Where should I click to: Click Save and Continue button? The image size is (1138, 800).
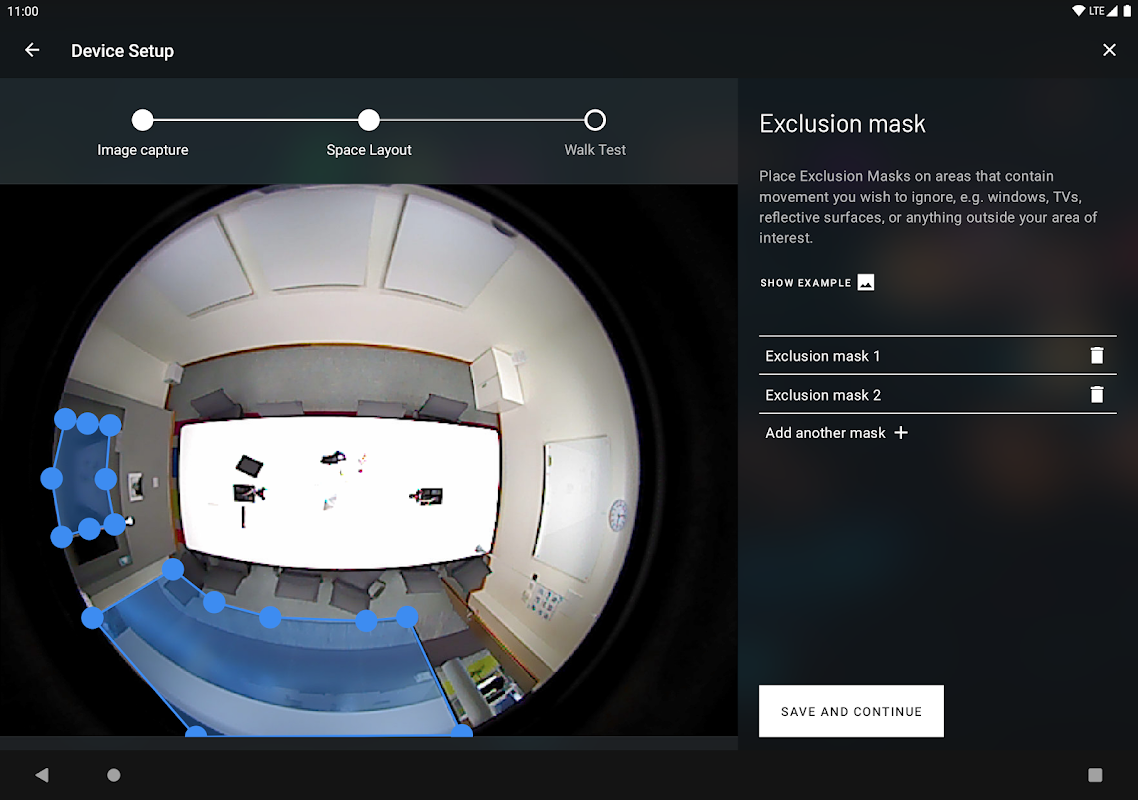851,711
